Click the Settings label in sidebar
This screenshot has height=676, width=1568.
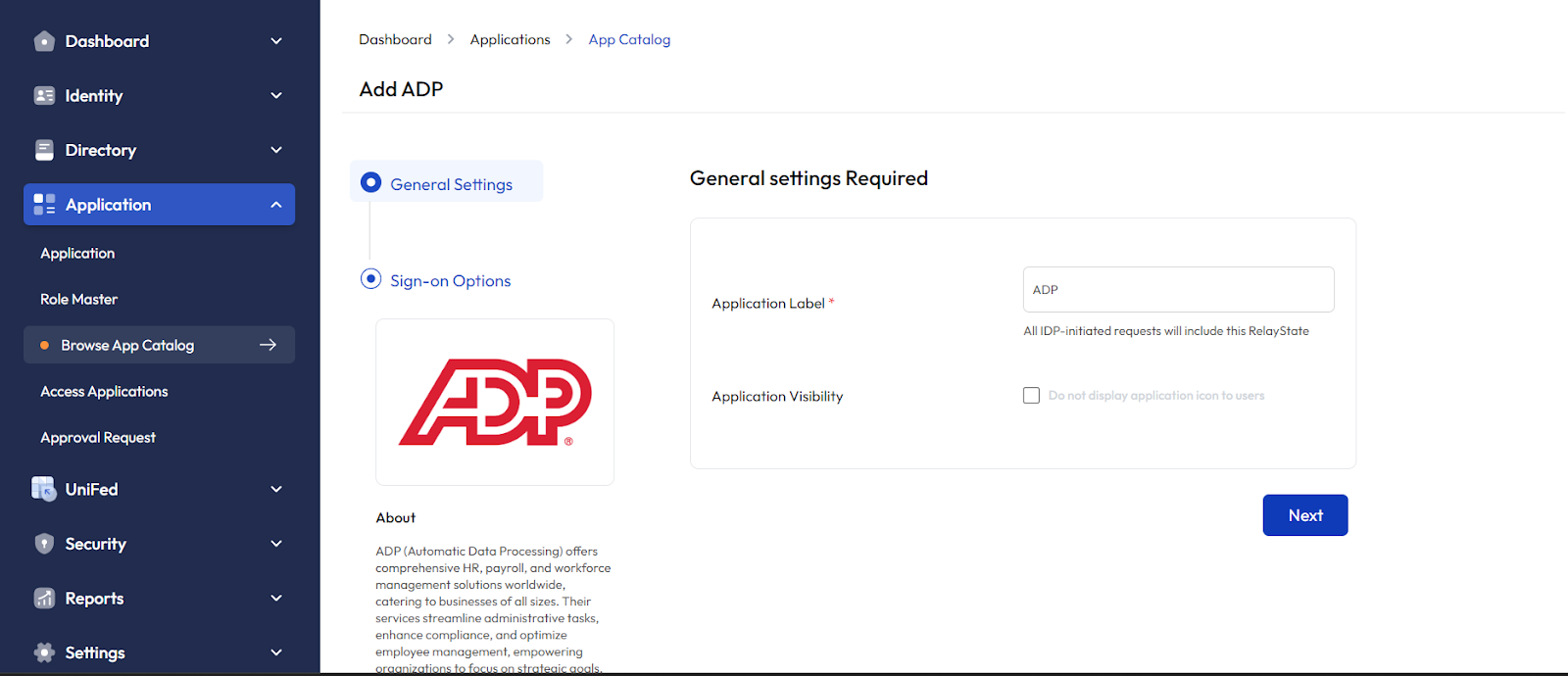[x=95, y=652]
